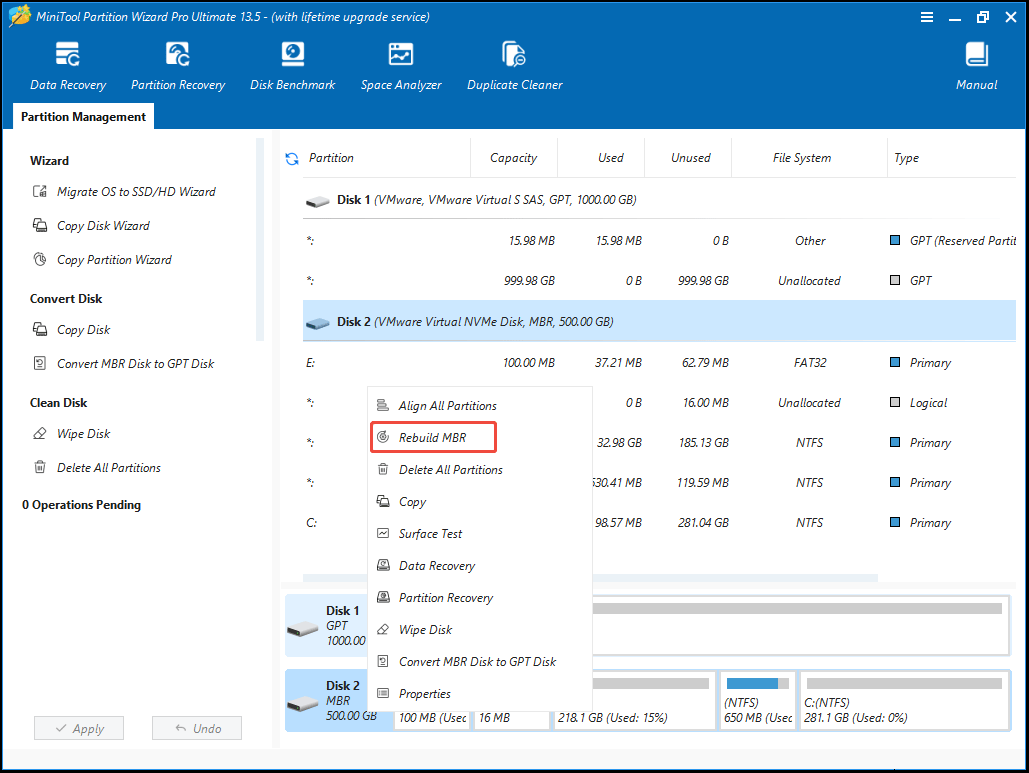Viewport: 1029px width, 773px height.
Task: Open Duplicate Cleaner
Action: (514, 65)
